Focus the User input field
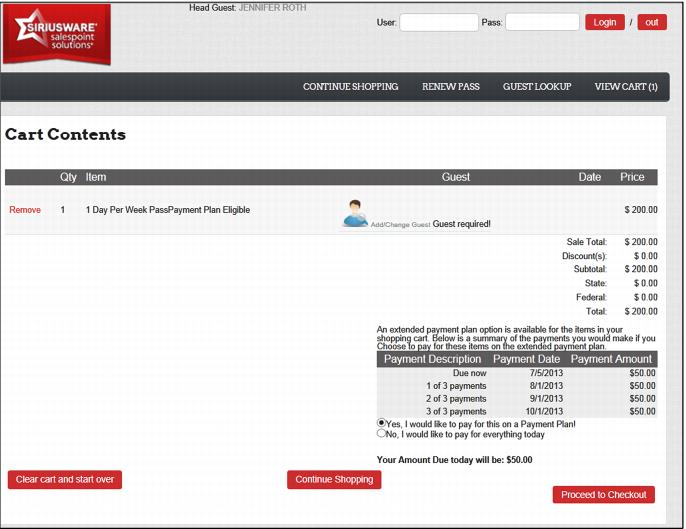The height and width of the screenshot is (529, 686). (439, 22)
